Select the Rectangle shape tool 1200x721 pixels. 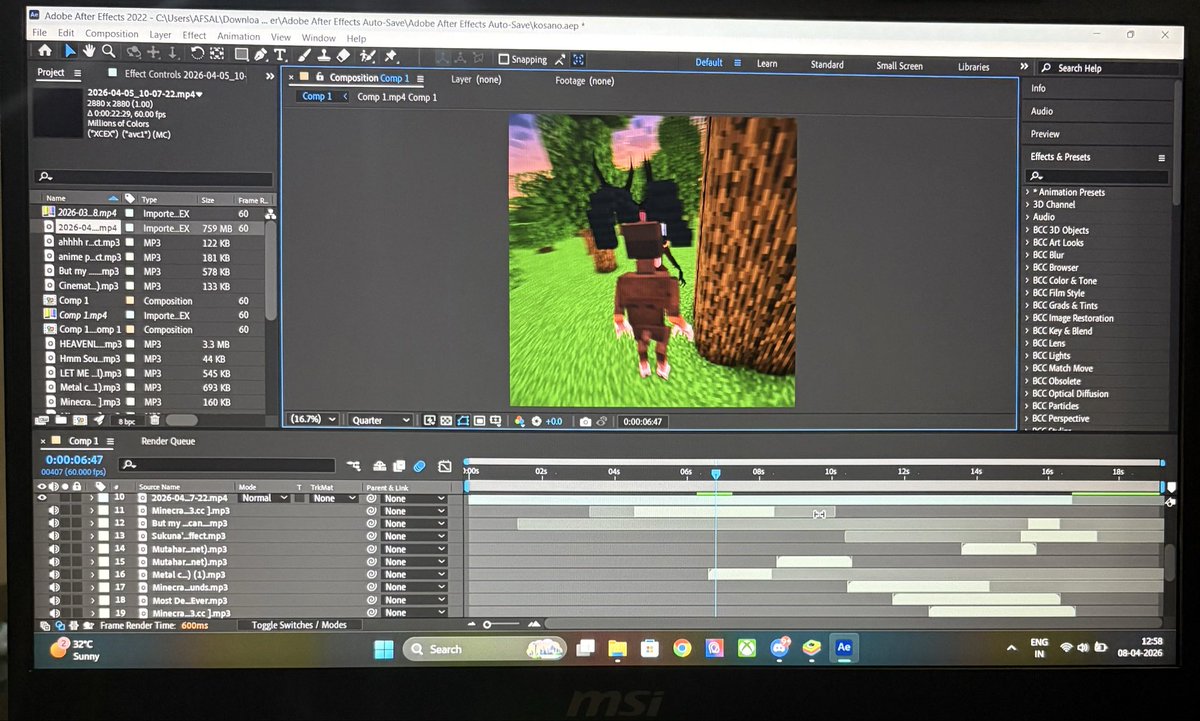click(x=240, y=54)
